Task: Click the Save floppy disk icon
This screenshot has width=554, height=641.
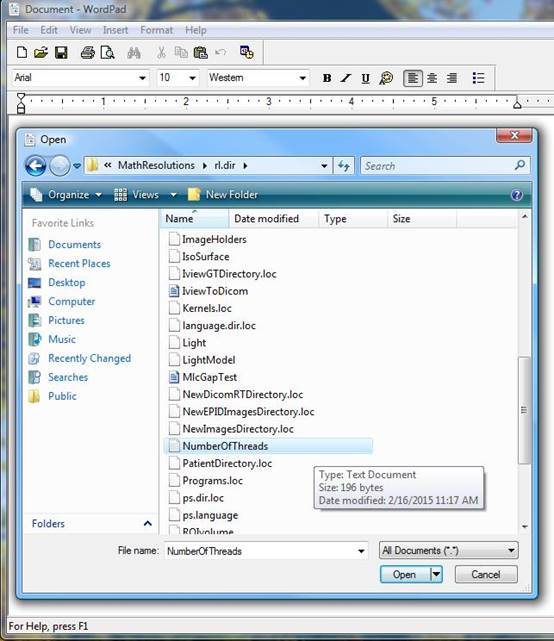Action: tap(61, 52)
